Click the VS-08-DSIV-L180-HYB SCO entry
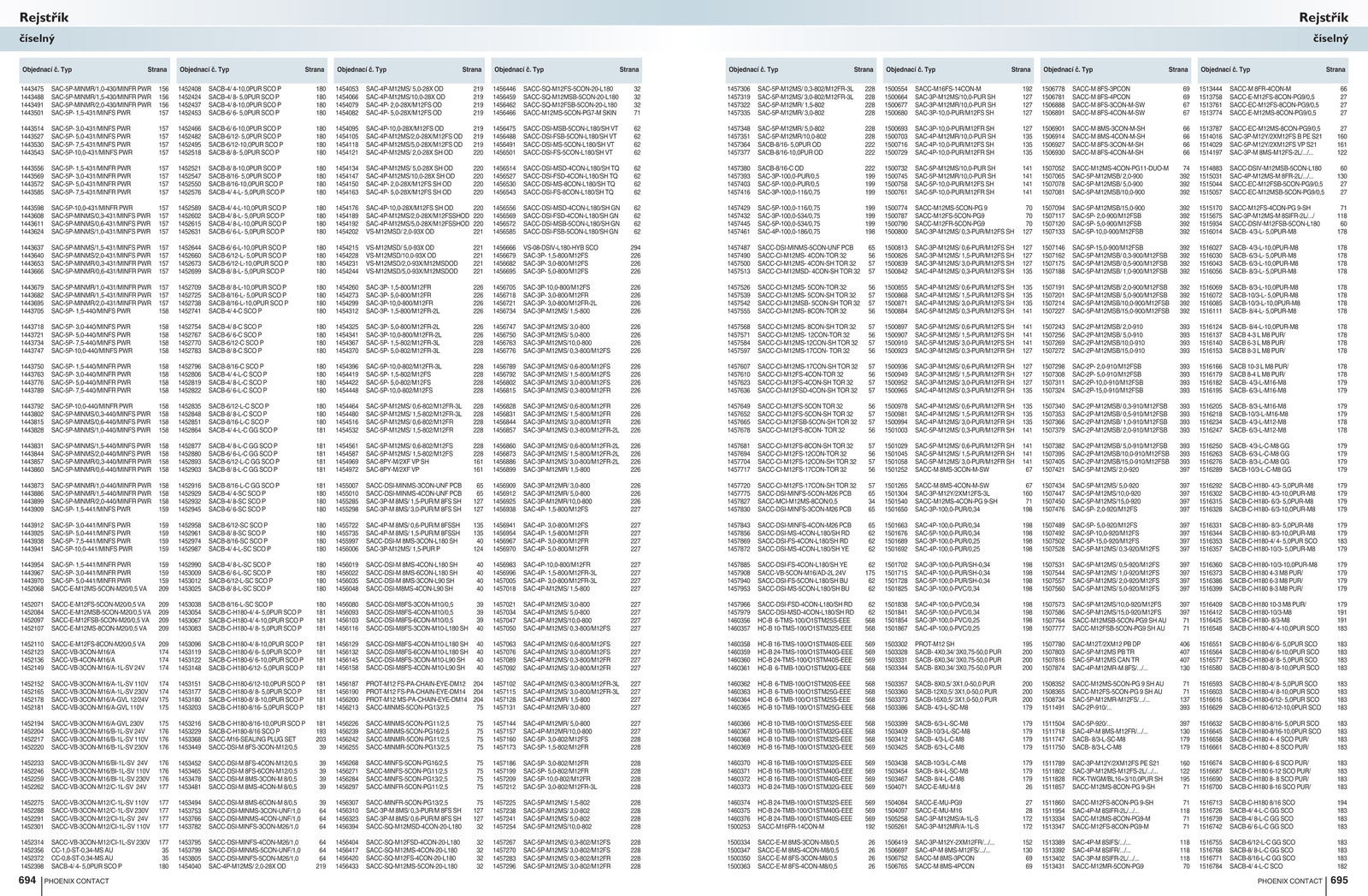The height and width of the screenshot is (896, 1368). point(561,248)
